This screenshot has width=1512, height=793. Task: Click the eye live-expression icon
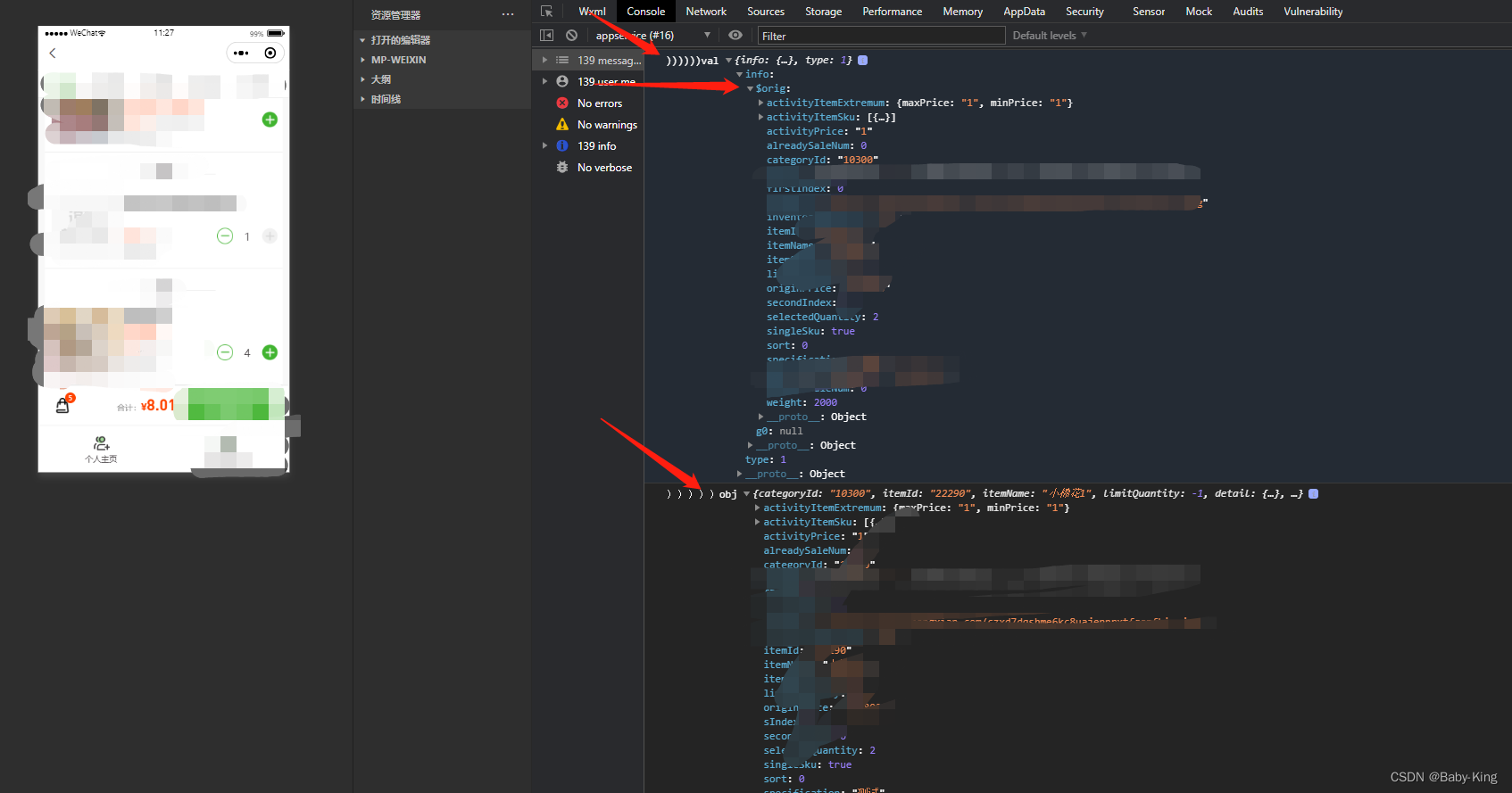click(735, 36)
